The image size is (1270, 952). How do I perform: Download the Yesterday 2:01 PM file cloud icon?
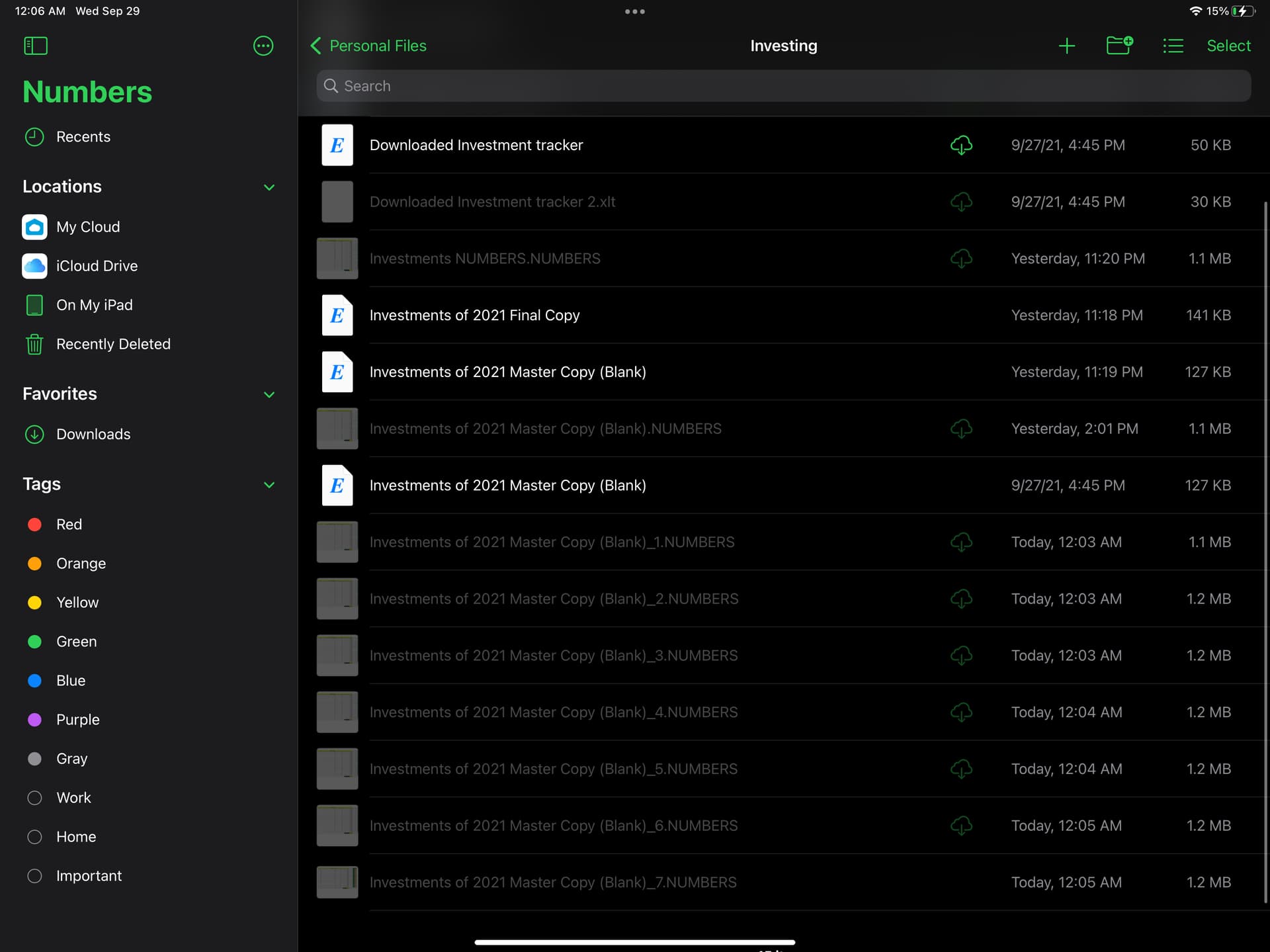[x=961, y=429]
